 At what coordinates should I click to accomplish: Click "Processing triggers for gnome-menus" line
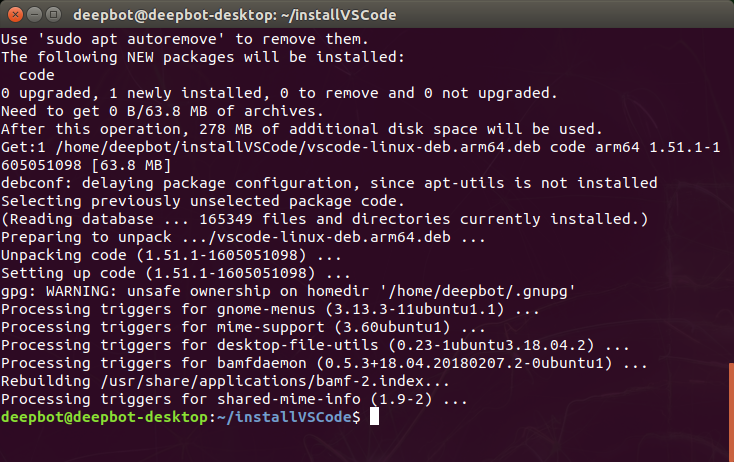coord(271,309)
